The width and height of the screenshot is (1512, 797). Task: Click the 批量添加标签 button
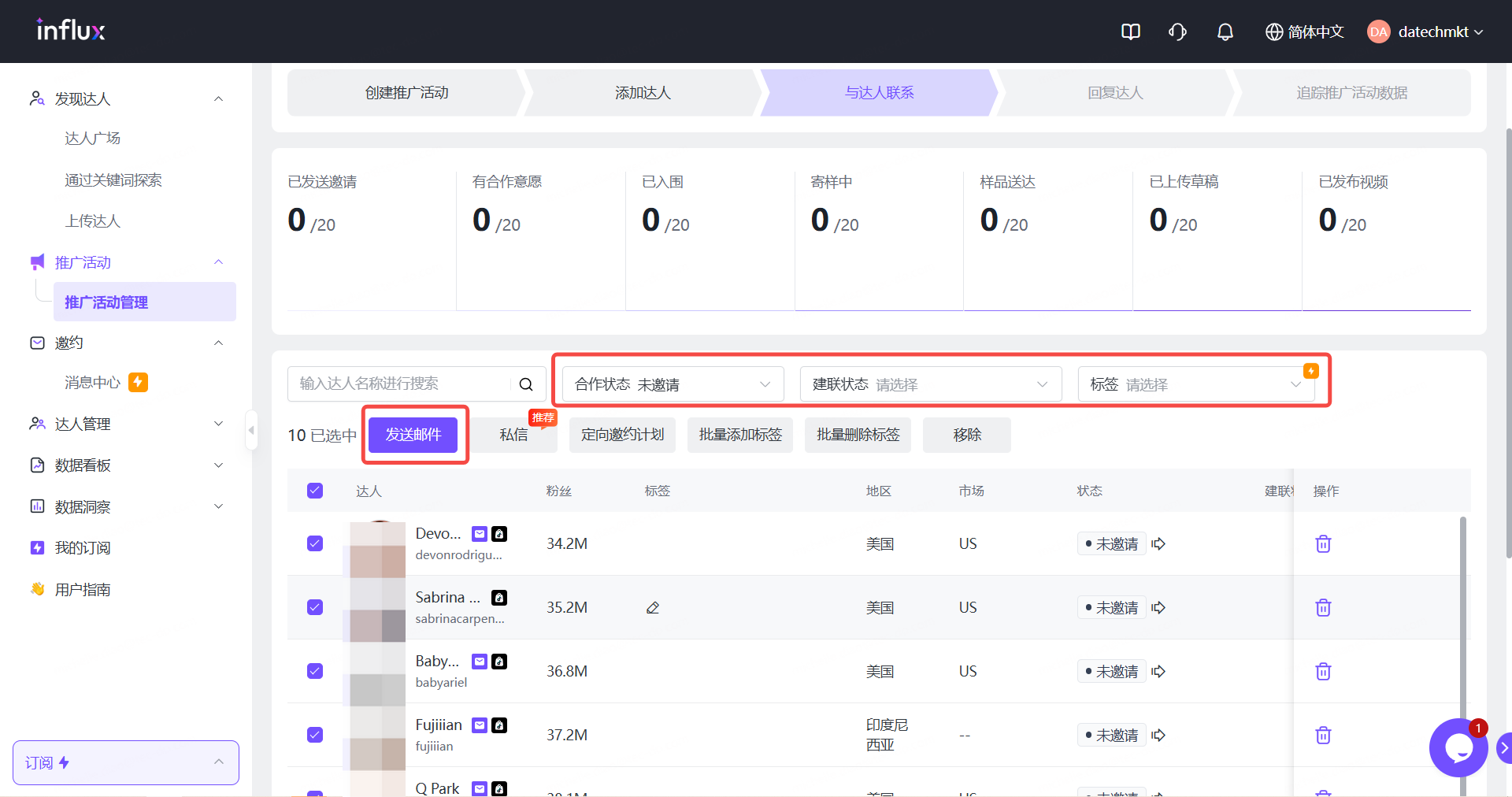[x=740, y=435]
